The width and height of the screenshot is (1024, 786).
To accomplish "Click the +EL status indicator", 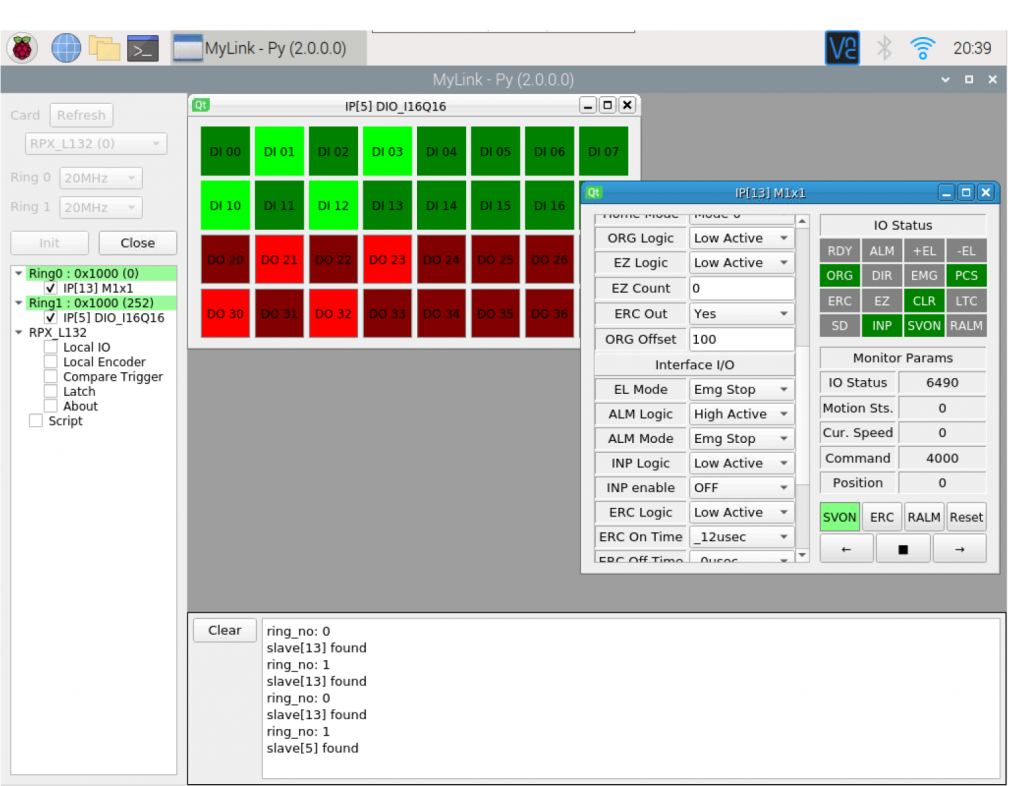I will tap(924, 251).
